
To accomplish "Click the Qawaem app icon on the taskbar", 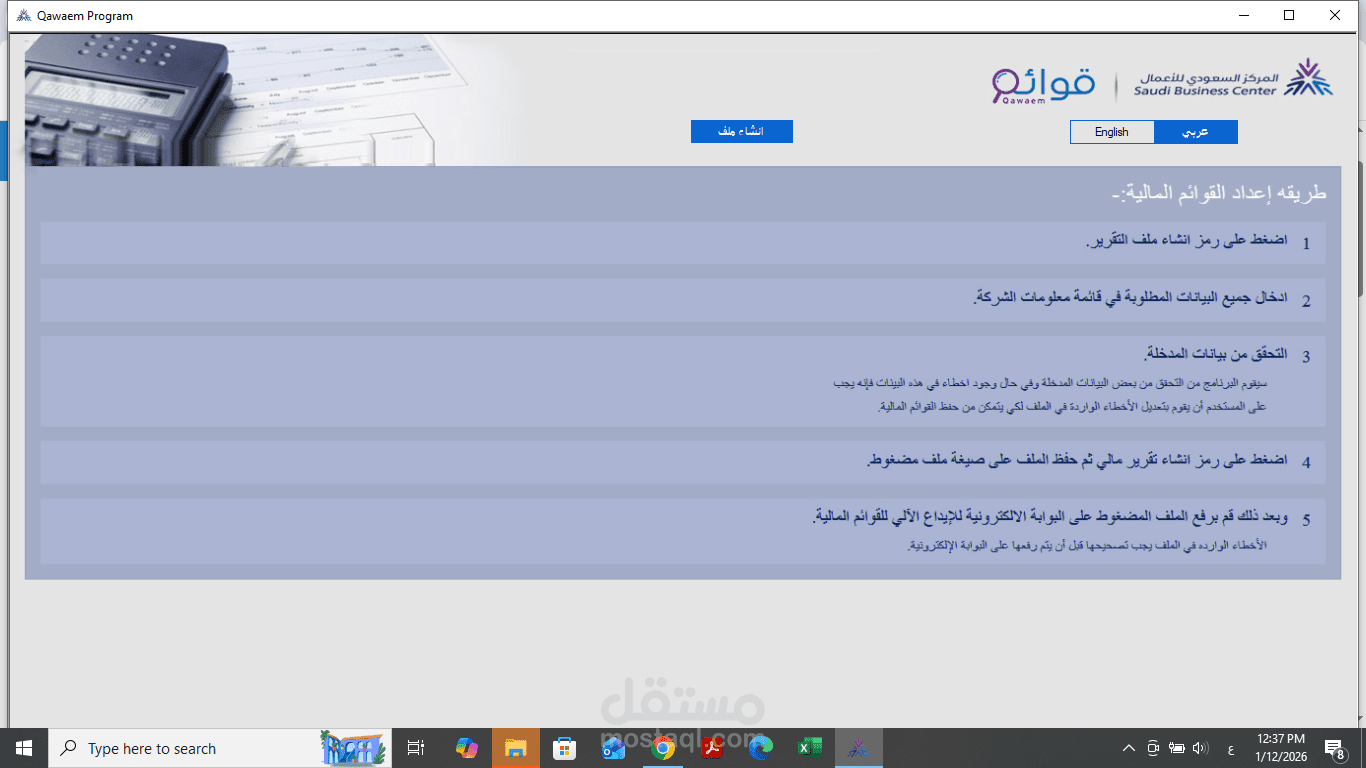I will (x=859, y=748).
